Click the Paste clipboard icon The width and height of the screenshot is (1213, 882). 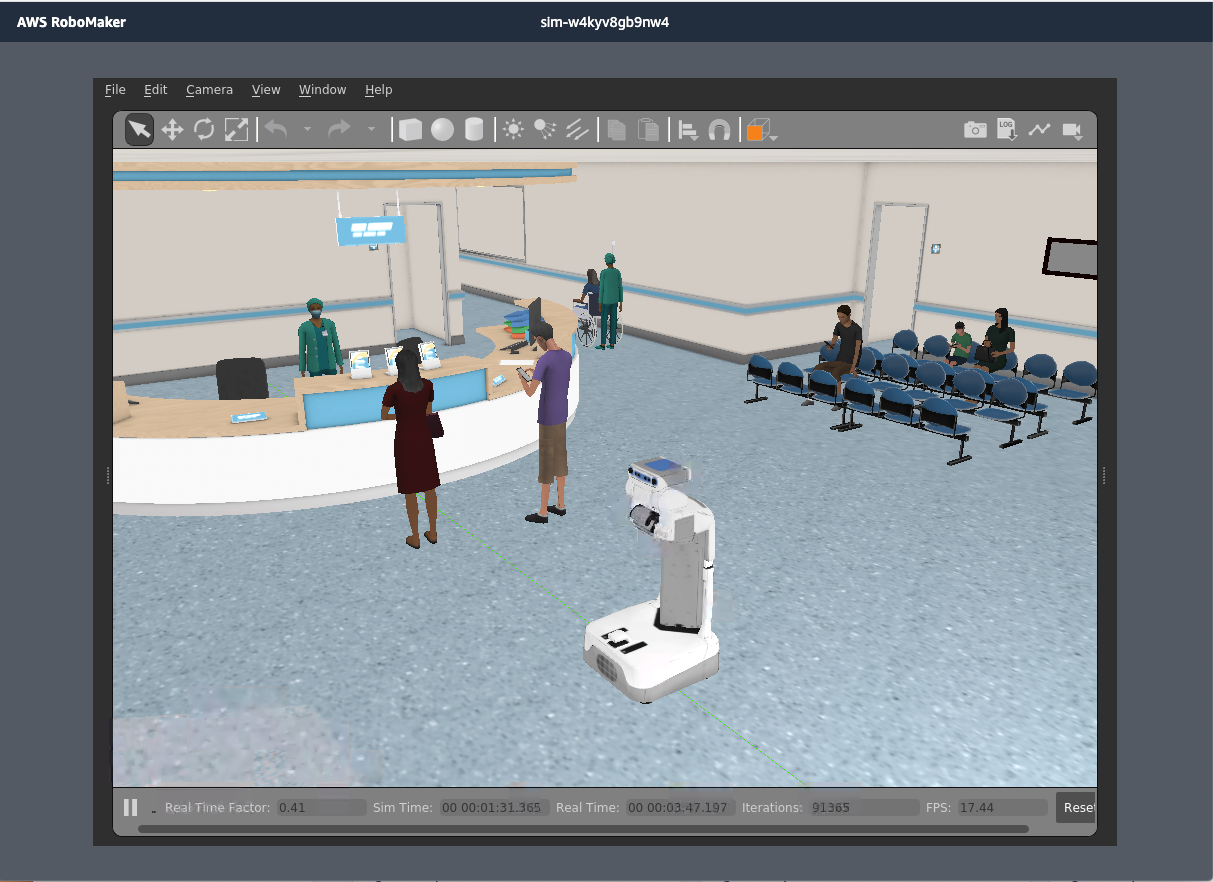649,129
